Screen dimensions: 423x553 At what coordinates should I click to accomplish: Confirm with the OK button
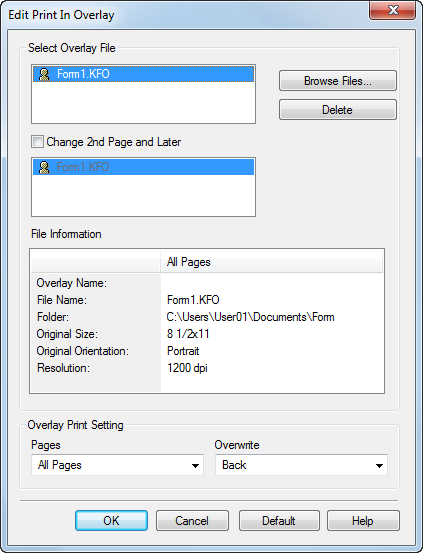(111, 521)
